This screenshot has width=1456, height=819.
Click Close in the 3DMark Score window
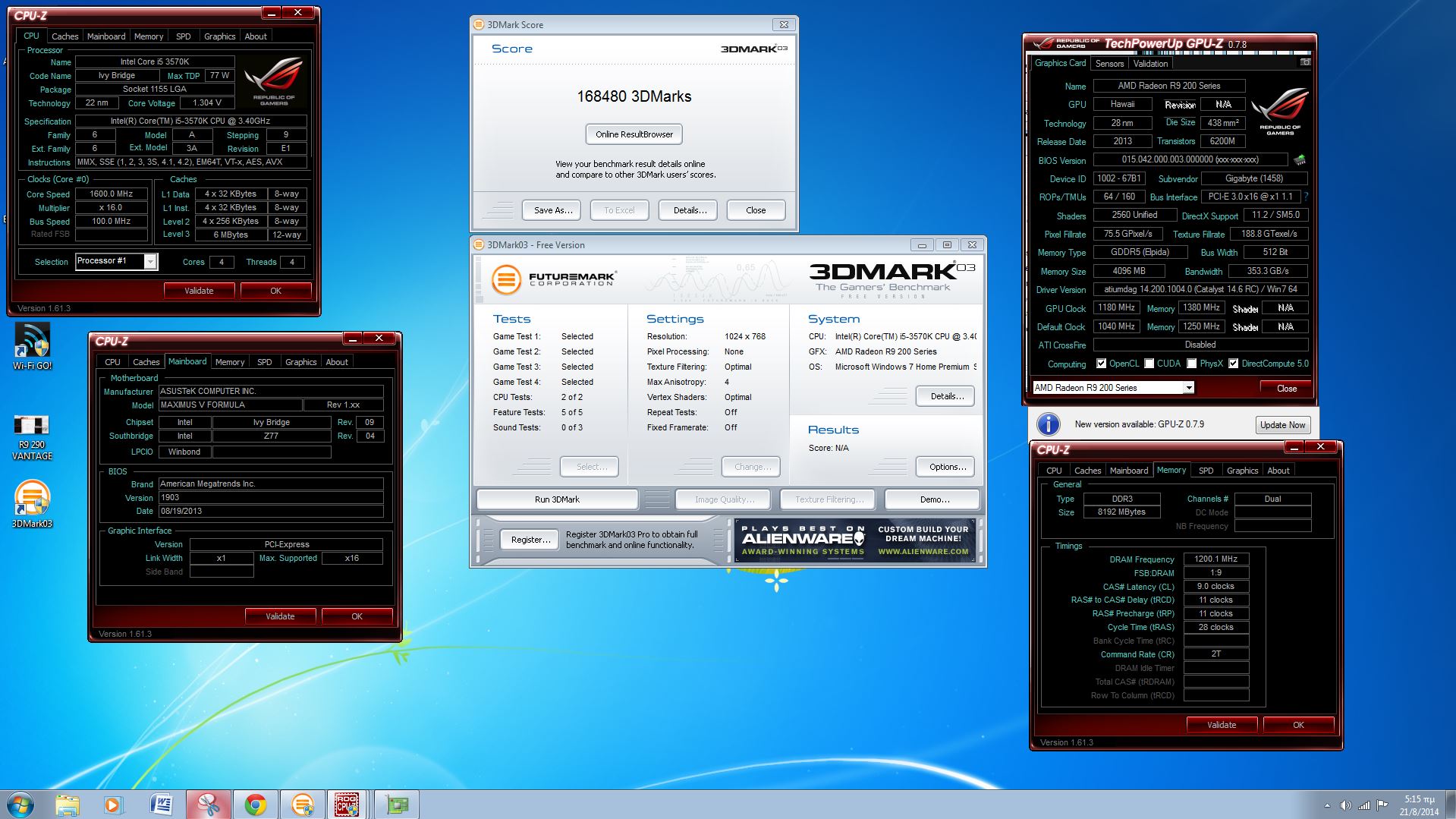(x=756, y=210)
